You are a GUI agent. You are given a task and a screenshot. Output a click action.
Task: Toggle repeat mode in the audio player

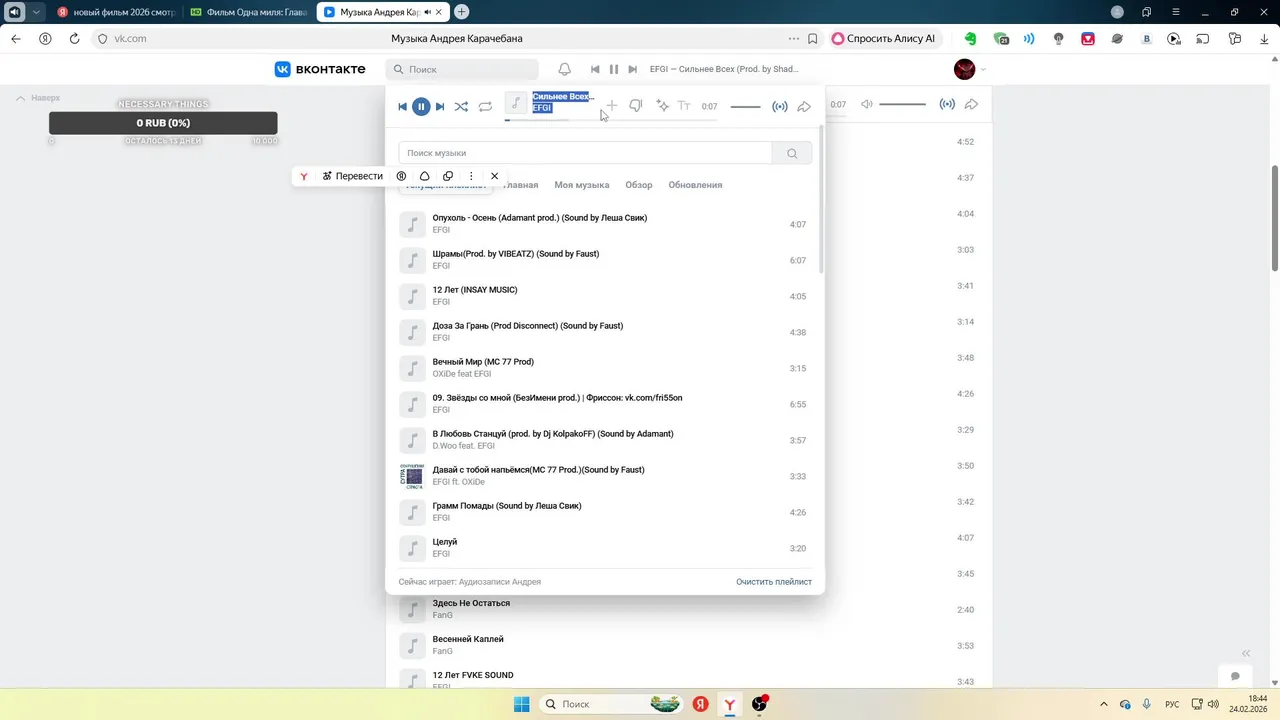tap(485, 106)
